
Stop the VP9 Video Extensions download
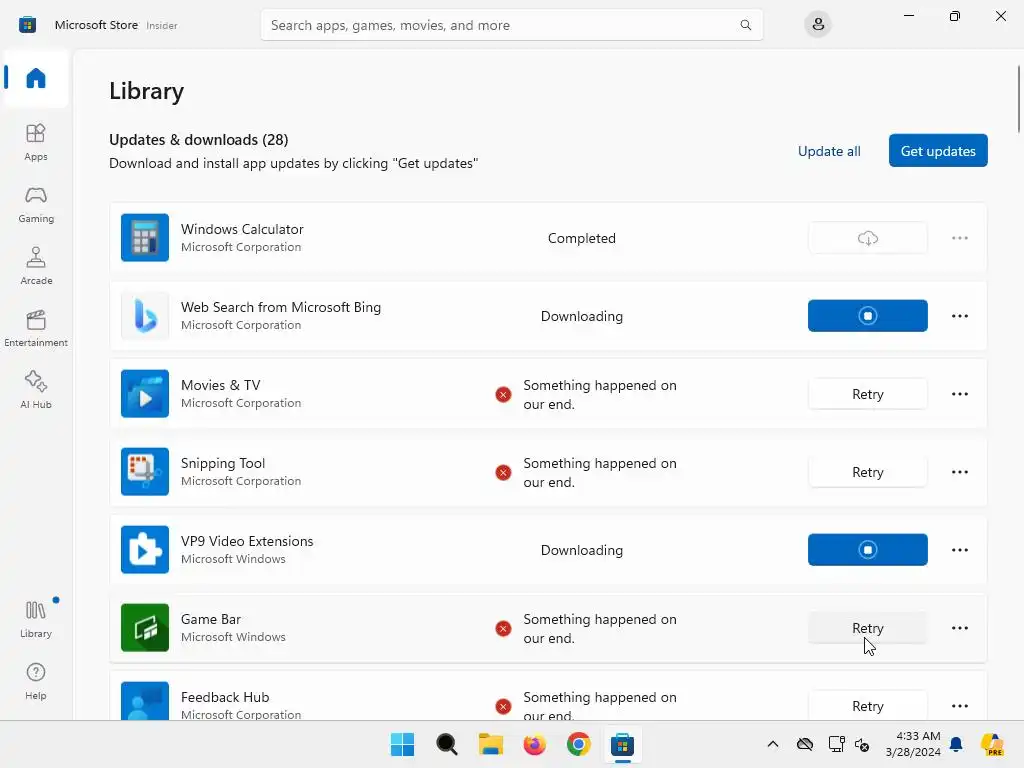coord(867,550)
